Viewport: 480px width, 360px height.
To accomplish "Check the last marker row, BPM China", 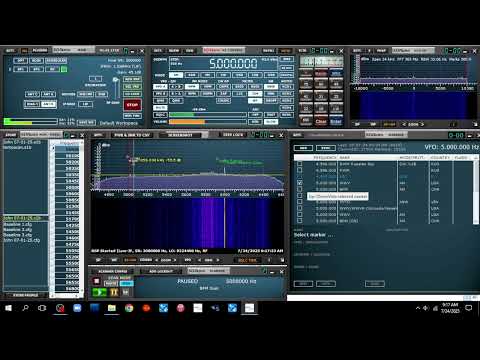I will point(299,220).
